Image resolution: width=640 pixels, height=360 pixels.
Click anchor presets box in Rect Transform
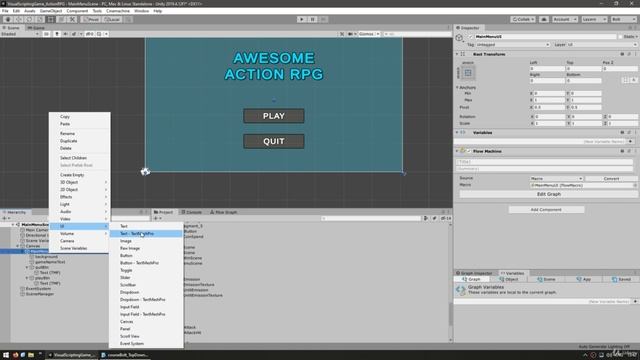point(468,73)
